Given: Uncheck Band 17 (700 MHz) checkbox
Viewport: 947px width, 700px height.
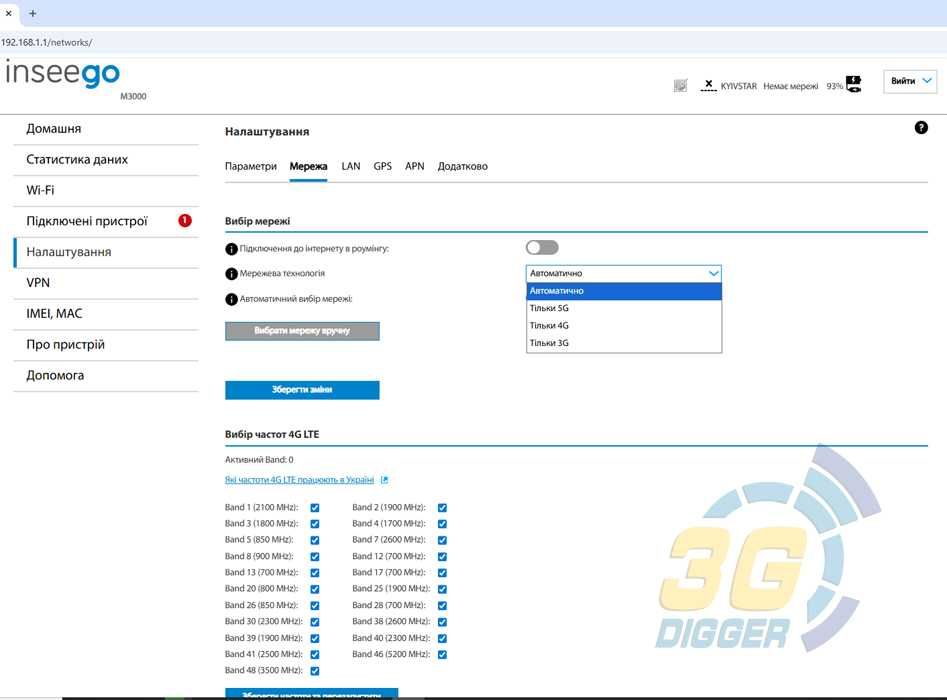Looking at the screenshot, I should pos(442,573).
